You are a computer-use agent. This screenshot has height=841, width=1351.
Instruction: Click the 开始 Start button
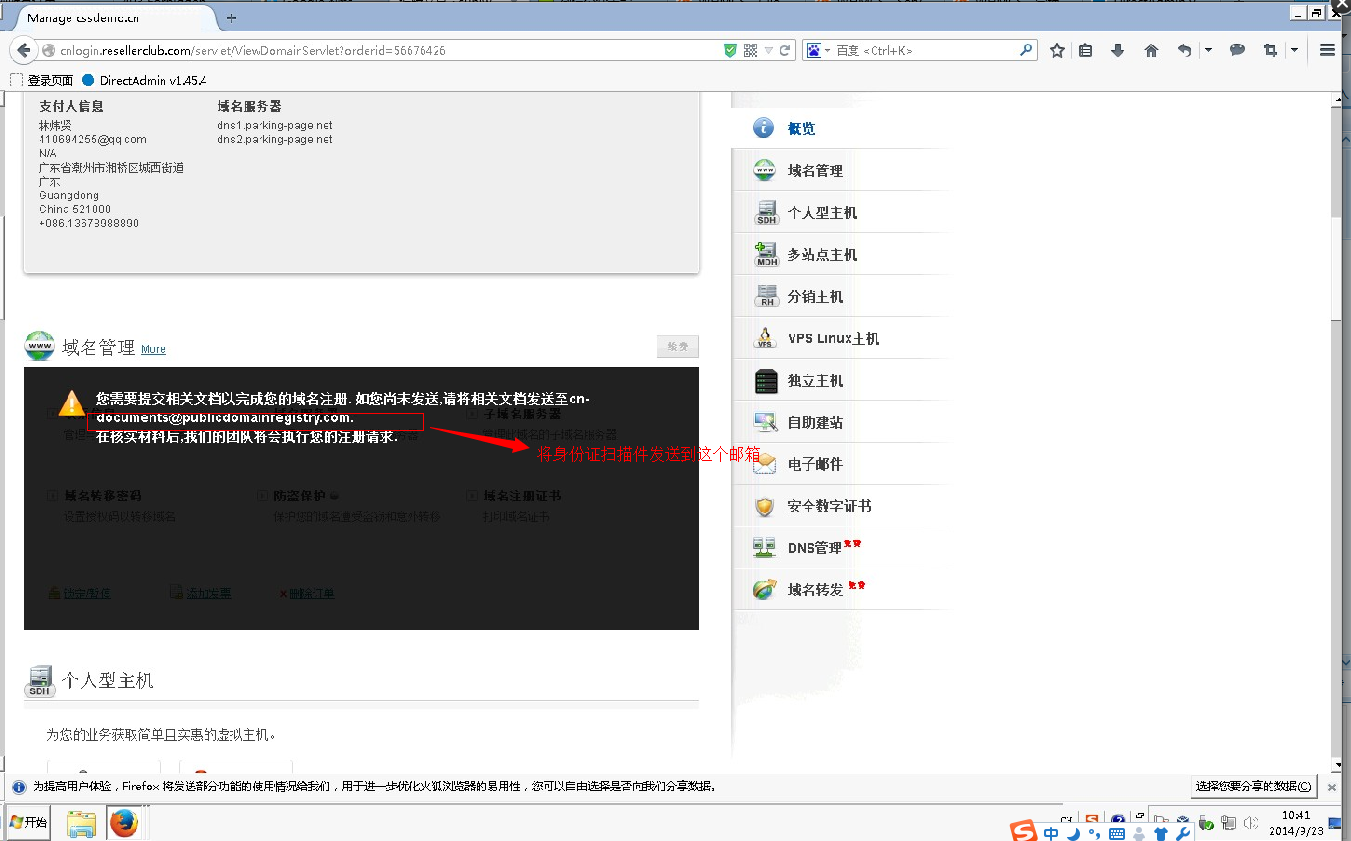pyautogui.click(x=28, y=822)
